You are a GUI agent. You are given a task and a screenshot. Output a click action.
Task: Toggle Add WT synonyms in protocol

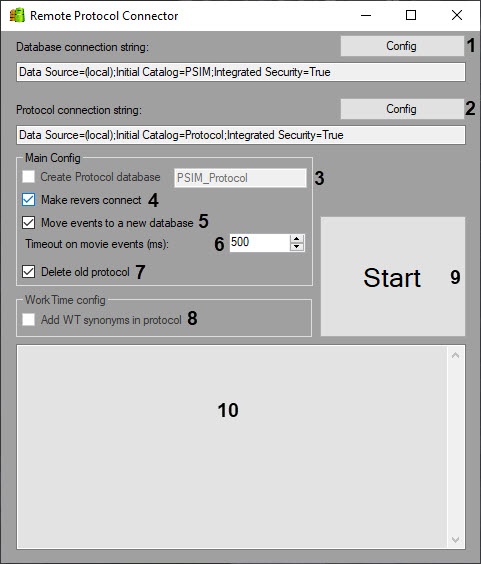[28, 319]
